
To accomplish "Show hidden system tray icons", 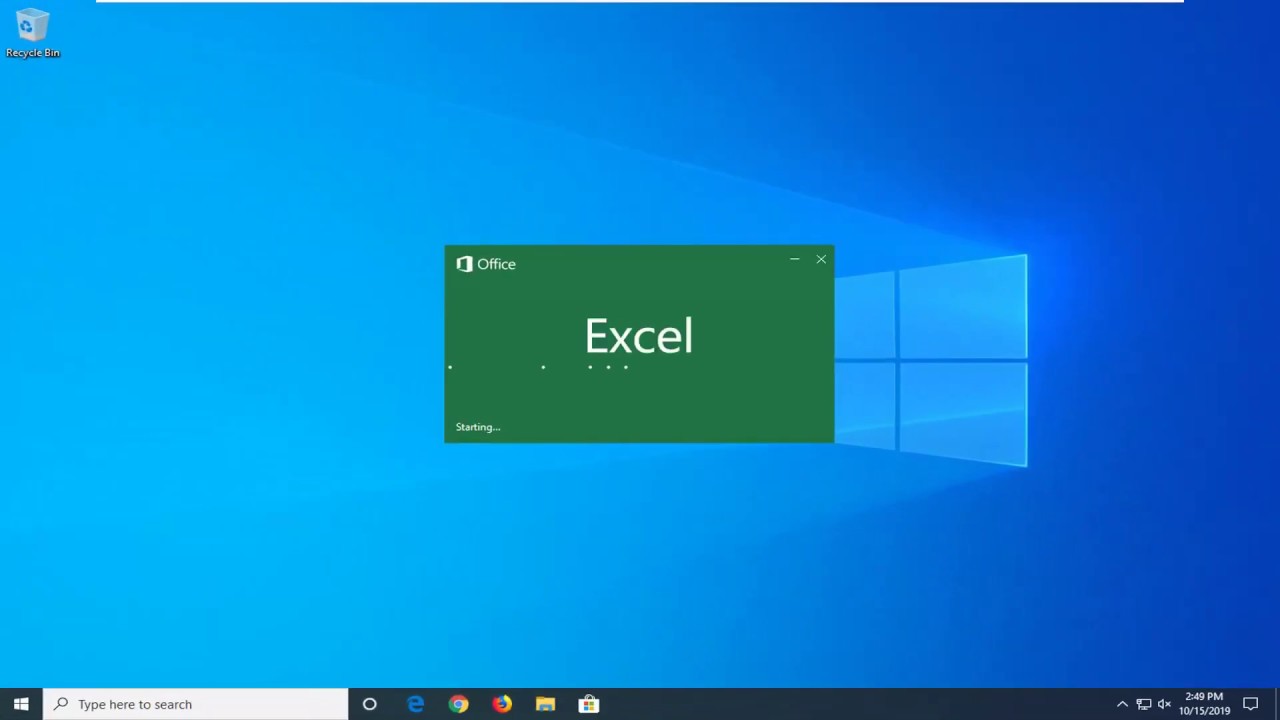I will click(x=1122, y=704).
